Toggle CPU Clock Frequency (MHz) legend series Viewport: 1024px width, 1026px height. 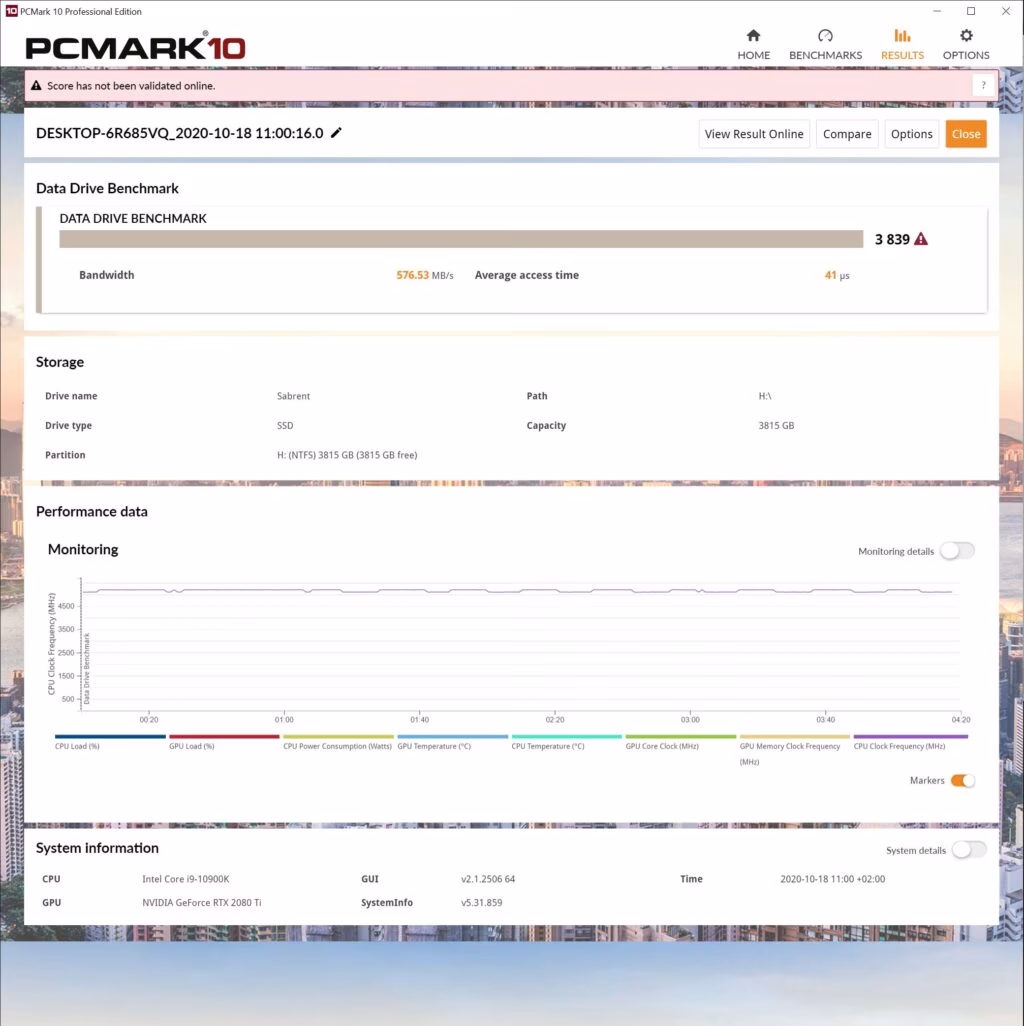coord(910,741)
